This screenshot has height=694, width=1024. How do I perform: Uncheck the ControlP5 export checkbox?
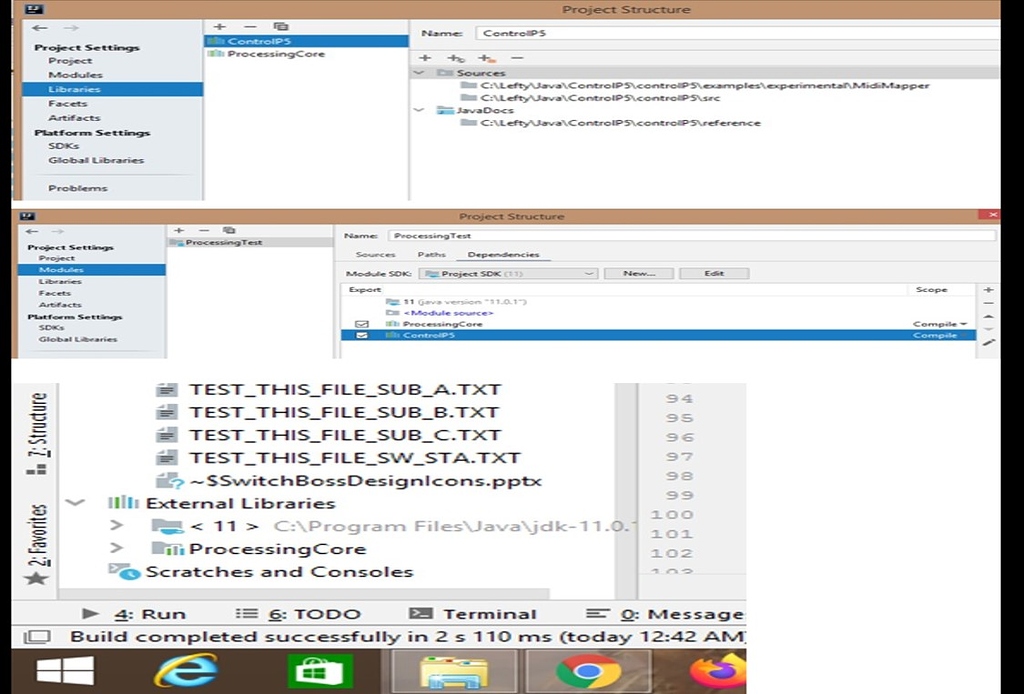364,336
